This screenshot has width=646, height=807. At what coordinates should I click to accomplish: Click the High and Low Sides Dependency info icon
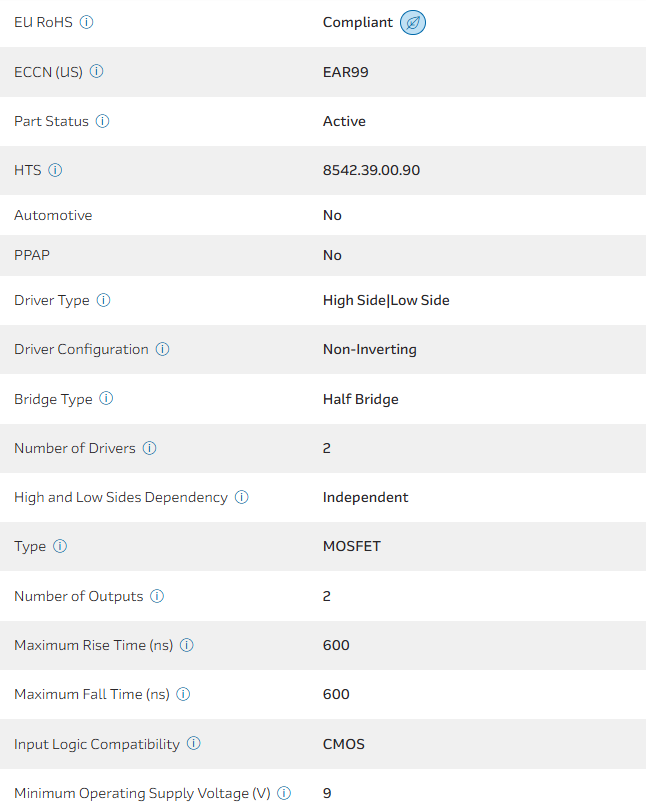point(241,497)
